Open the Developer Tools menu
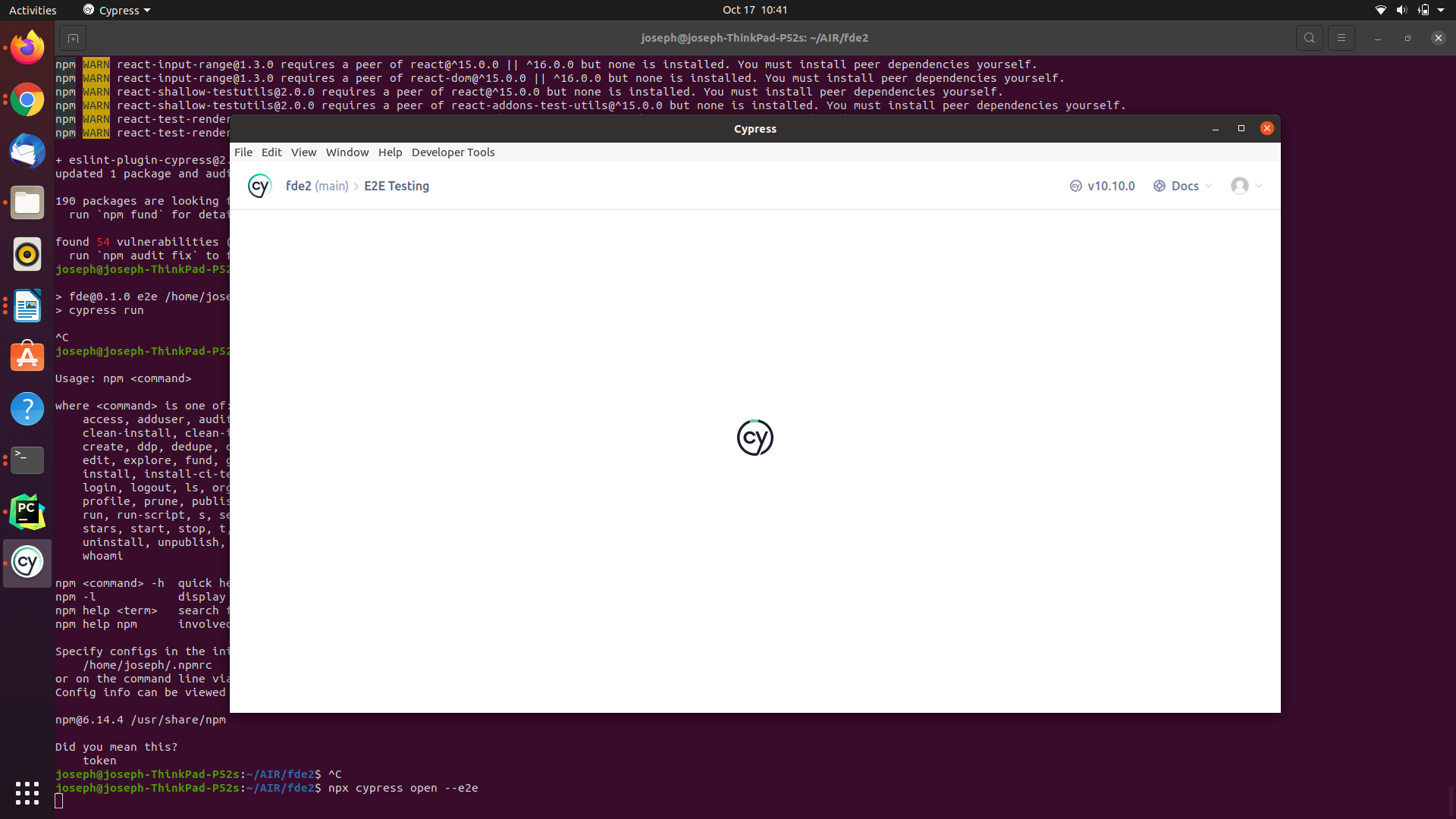Viewport: 1456px width, 819px height. point(453,152)
